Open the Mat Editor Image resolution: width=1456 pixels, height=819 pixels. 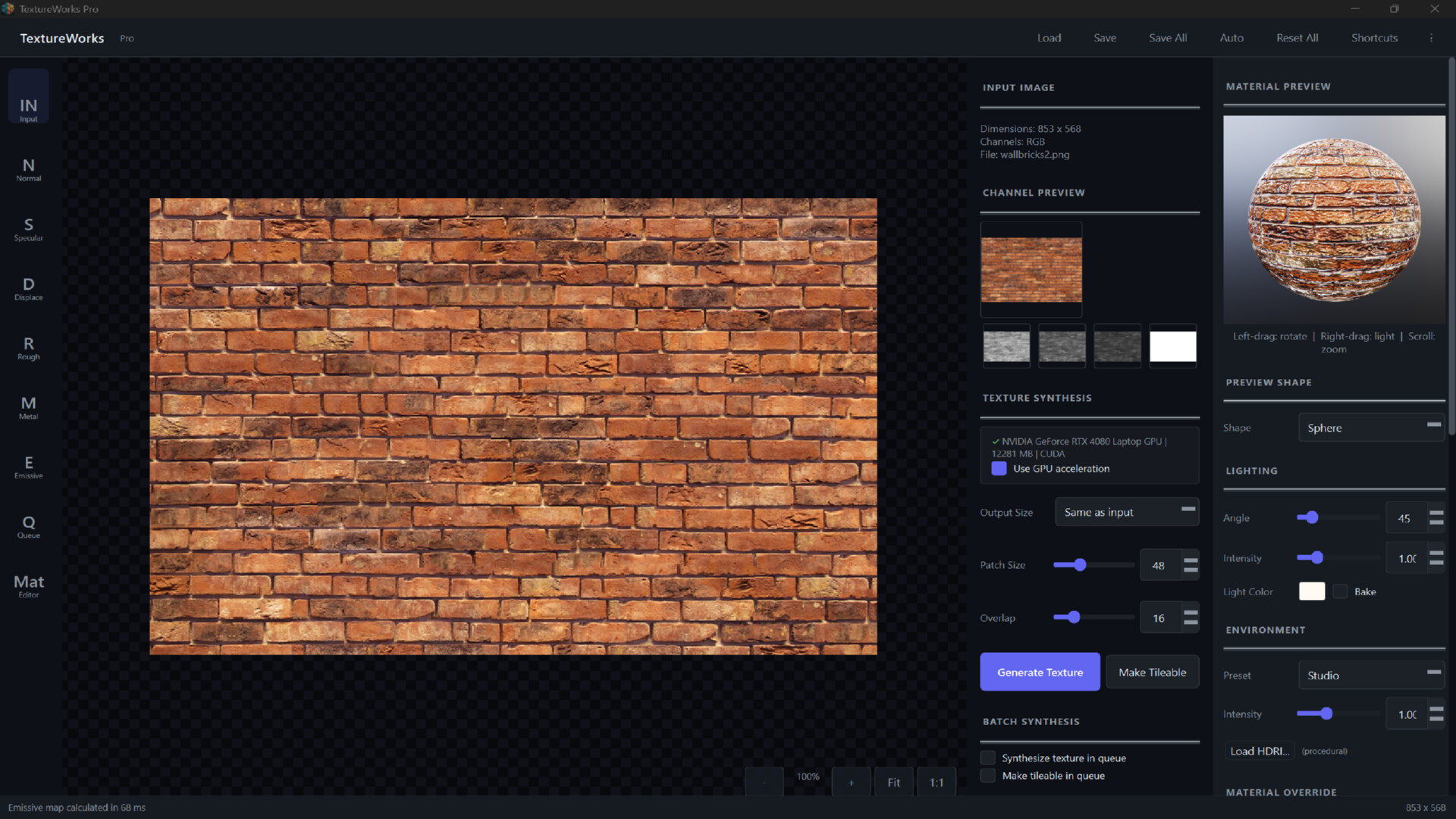click(x=28, y=585)
